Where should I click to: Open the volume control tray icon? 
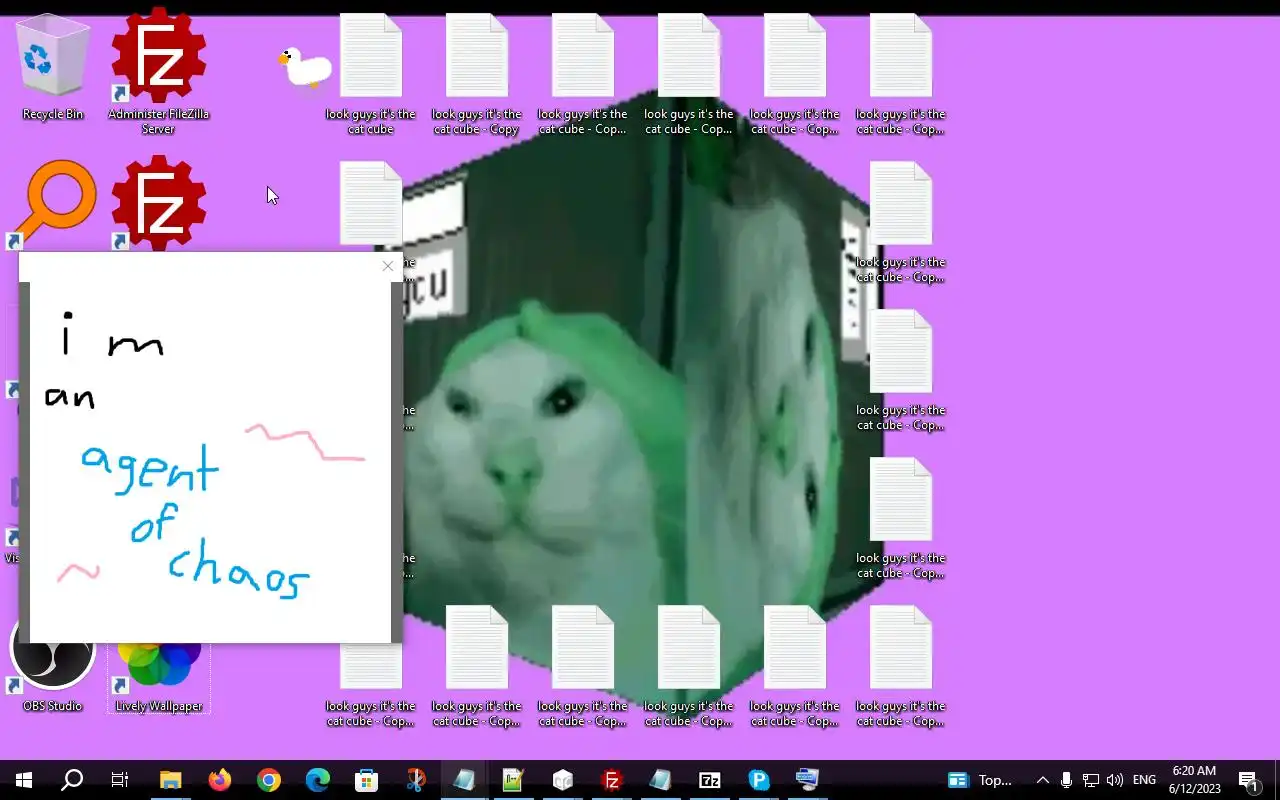(x=1115, y=780)
